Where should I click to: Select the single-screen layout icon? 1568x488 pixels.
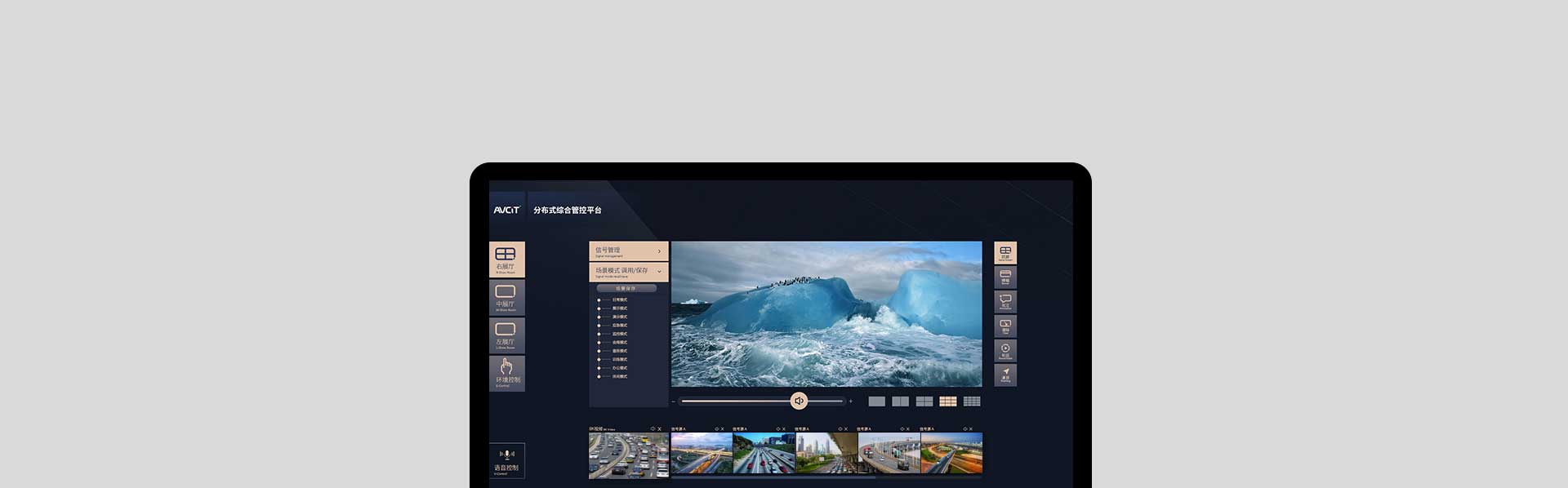[876, 401]
